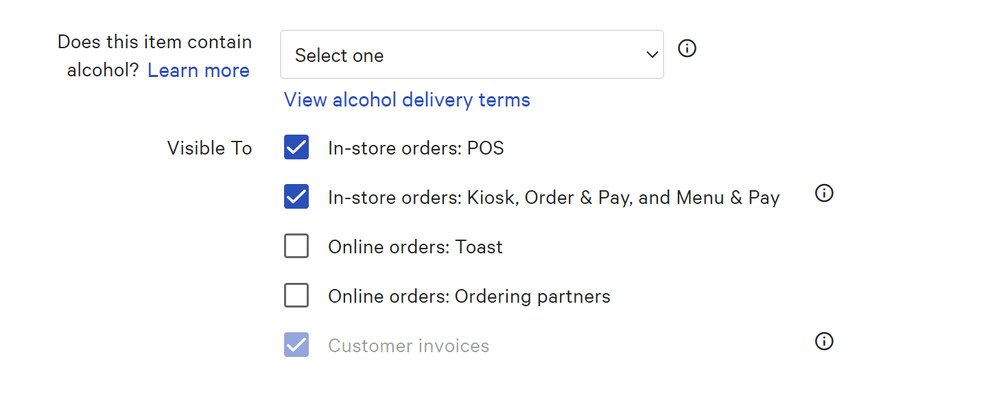Uncheck Kiosk, Order & Pay checkbox
999x401 pixels.
point(296,197)
